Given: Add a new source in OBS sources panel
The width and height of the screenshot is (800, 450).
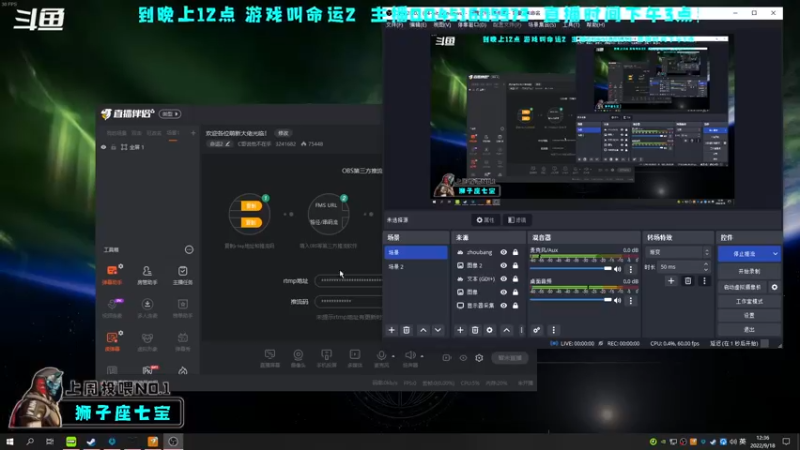Looking at the screenshot, I should (460, 330).
